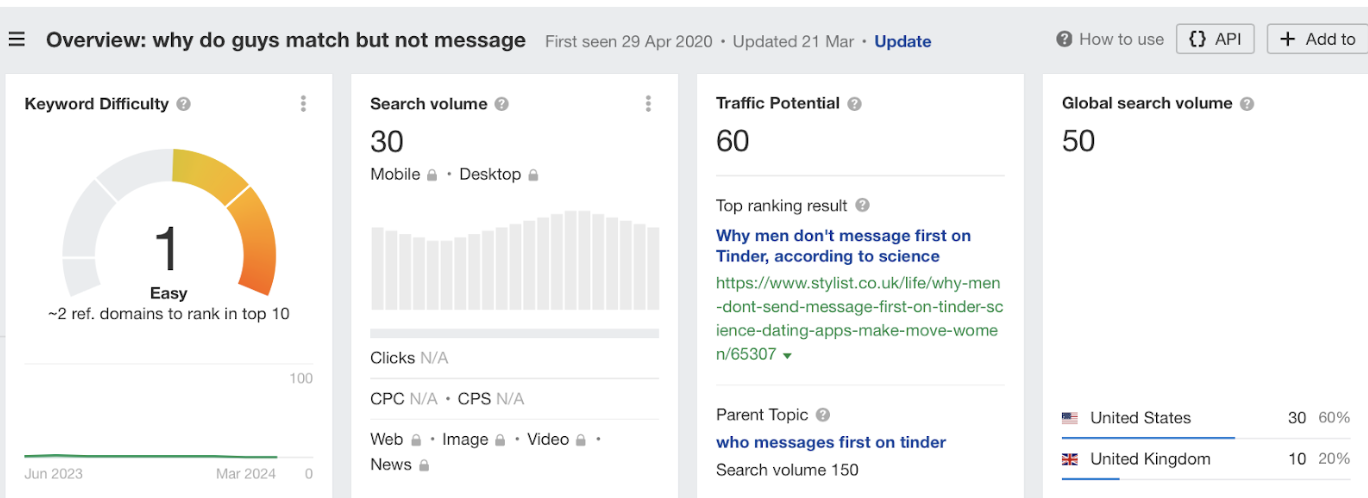The image size is (1368, 498).
Task: Open the Keyword Difficulty three-dot options menu
Action: (303, 104)
